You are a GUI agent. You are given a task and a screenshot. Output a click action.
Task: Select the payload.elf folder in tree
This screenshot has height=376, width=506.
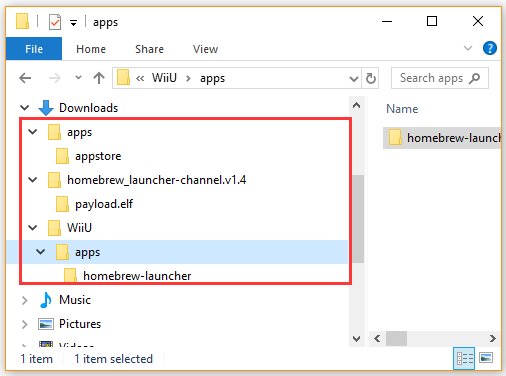[104, 204]
